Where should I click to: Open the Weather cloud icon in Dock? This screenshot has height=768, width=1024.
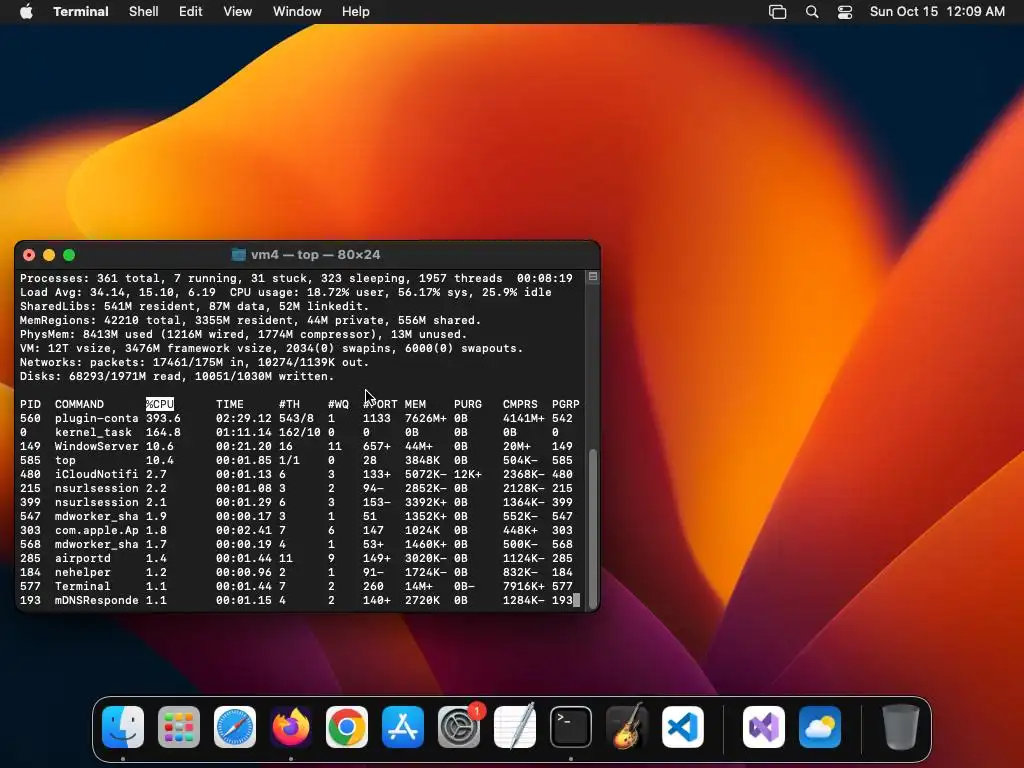820,727
